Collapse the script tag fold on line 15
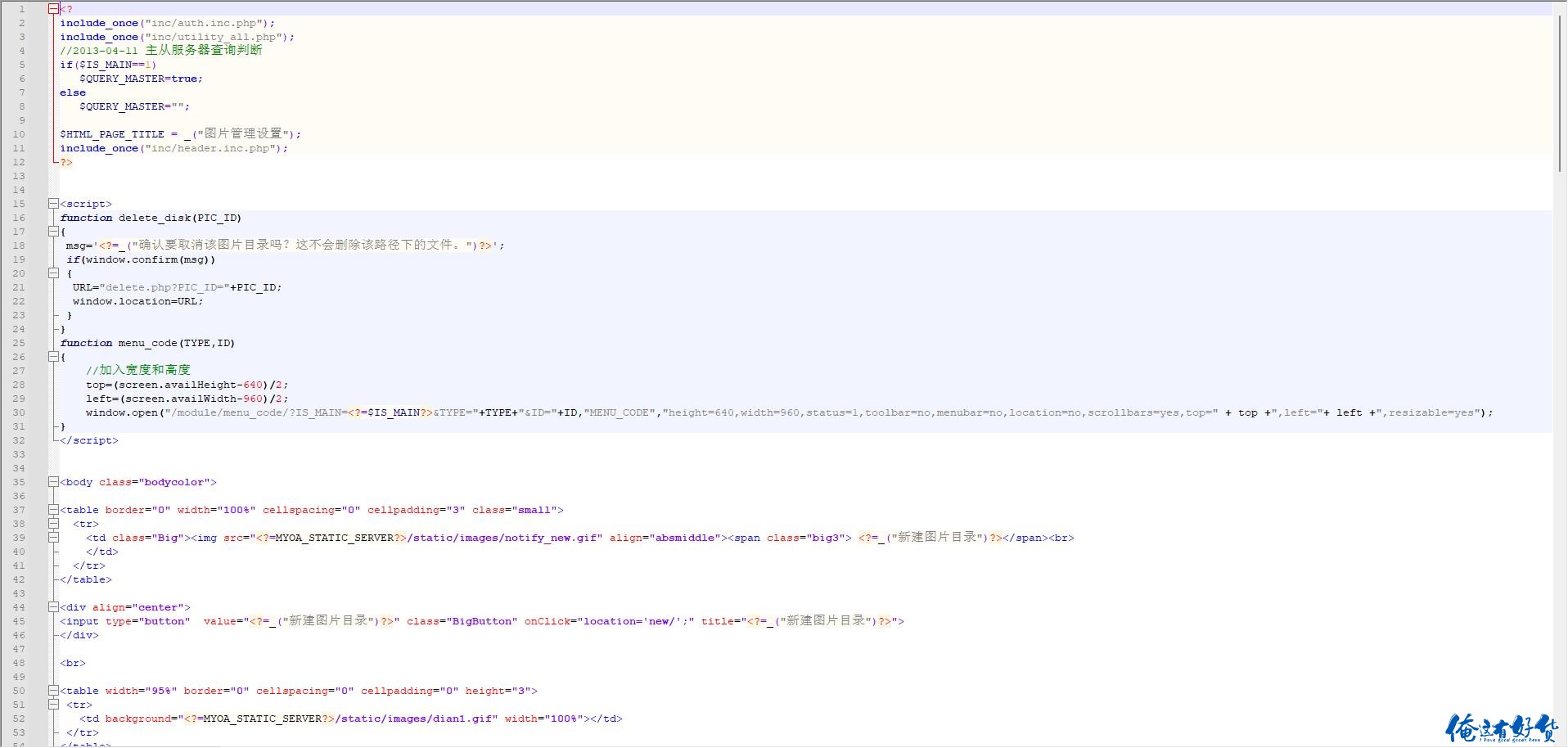Screen dimensions: 1568x748 pyautogui.click(x=53, y=204)
